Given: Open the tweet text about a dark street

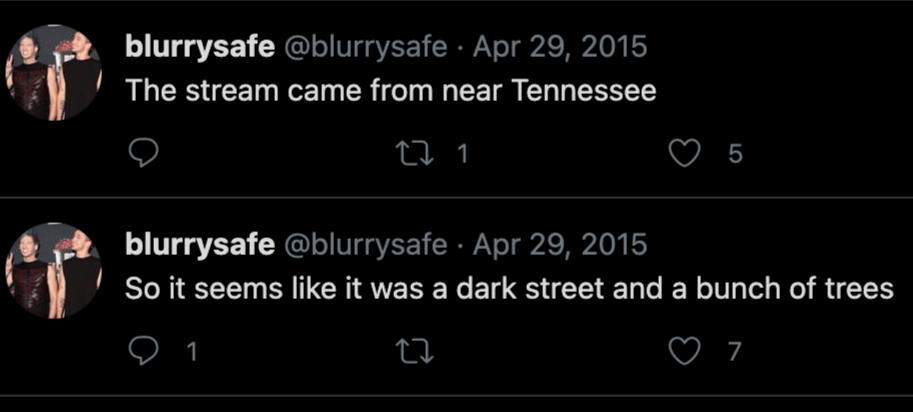Looking at the screenshot, I should pyautogui.click(x=508, y=288).
